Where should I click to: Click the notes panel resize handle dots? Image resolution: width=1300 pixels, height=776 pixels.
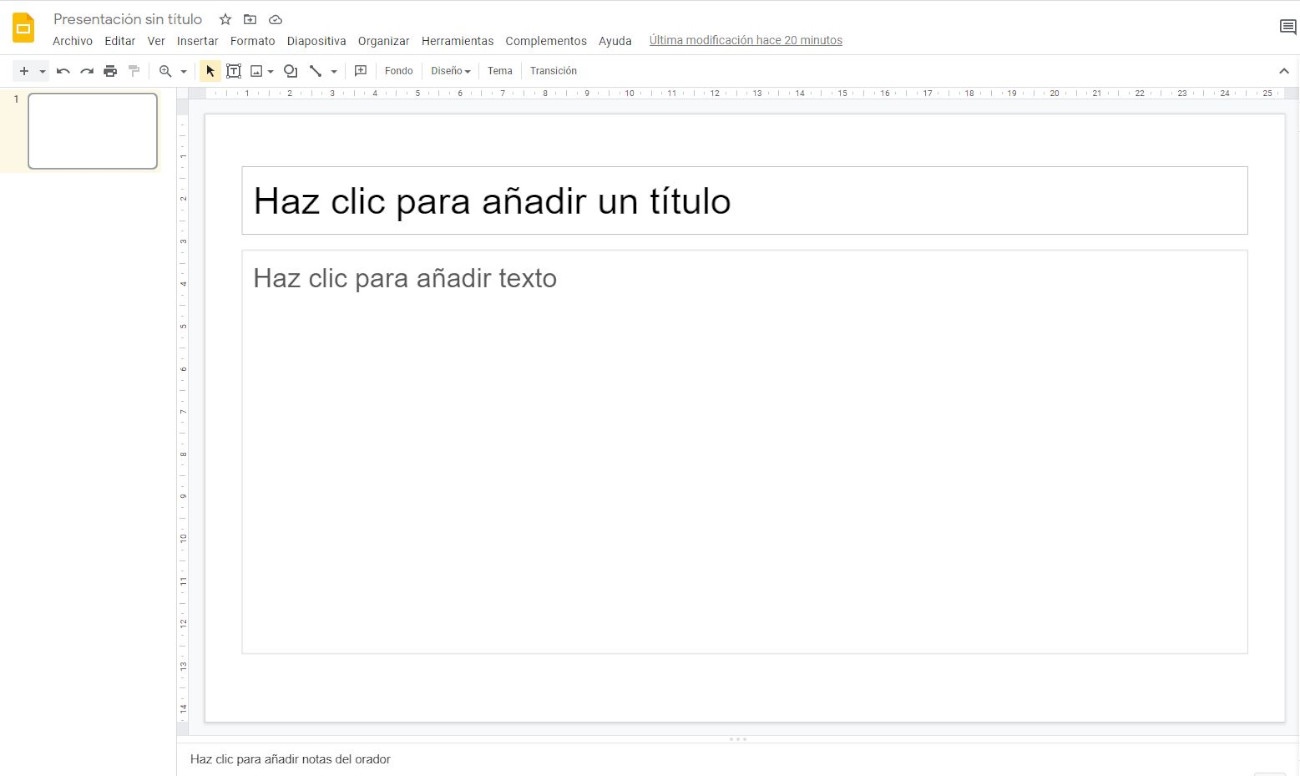(738, 739)
